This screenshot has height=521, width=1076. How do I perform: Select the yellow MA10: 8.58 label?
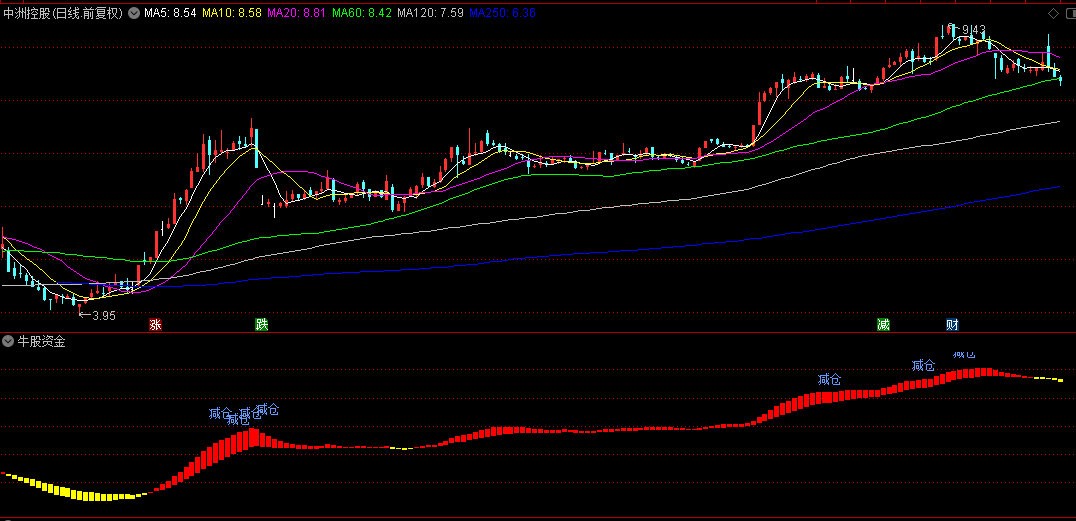tap(232, 13)
